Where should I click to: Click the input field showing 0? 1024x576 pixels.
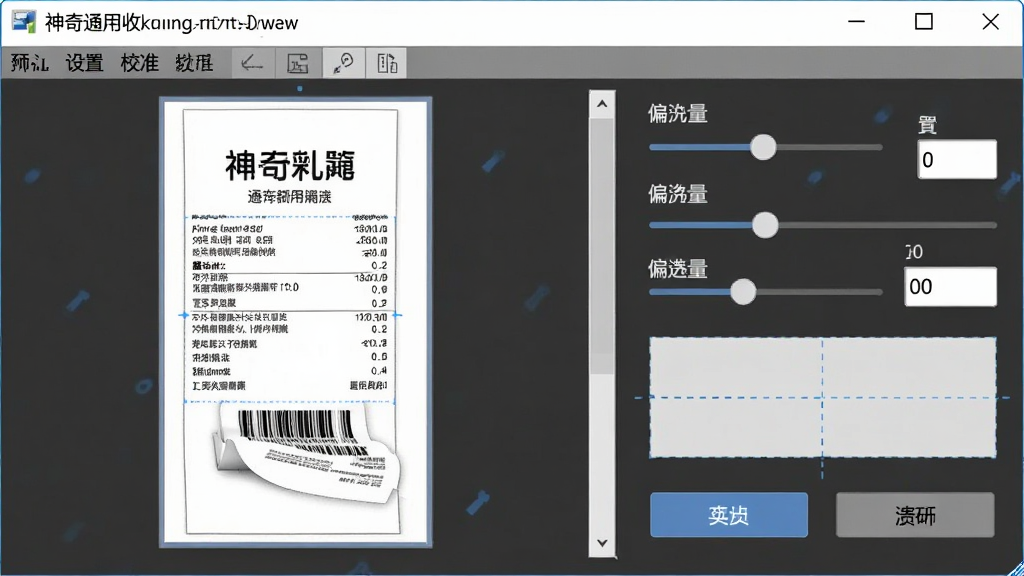coord(957,159)
